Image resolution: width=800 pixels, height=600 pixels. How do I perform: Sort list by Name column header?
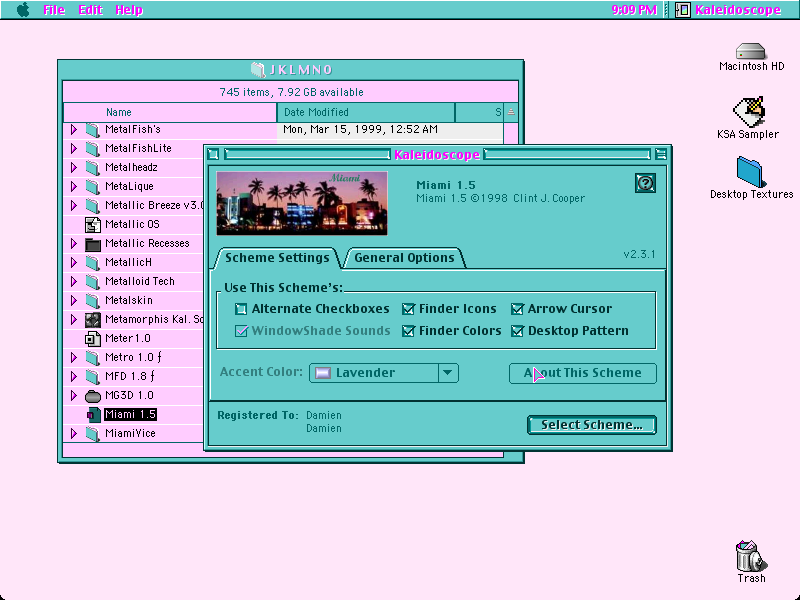170,112
